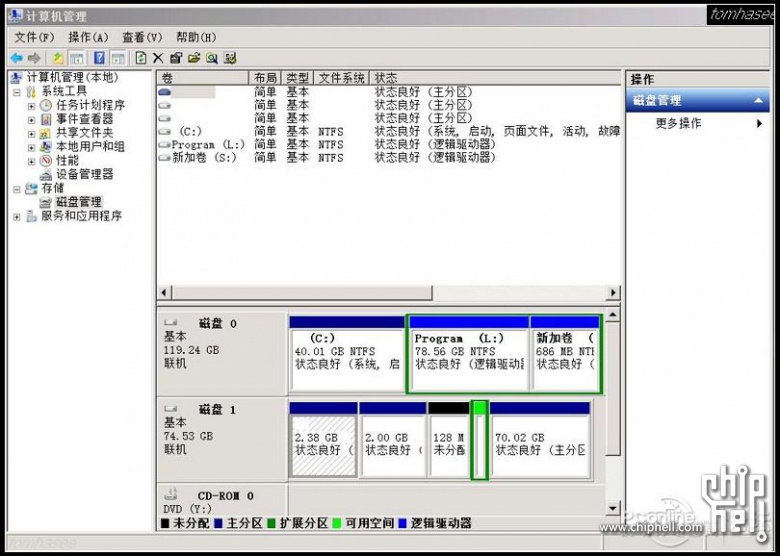This screenshot has height=556, width=780.
Task: Click the 文件系统 column header
Action: [342, 78]
